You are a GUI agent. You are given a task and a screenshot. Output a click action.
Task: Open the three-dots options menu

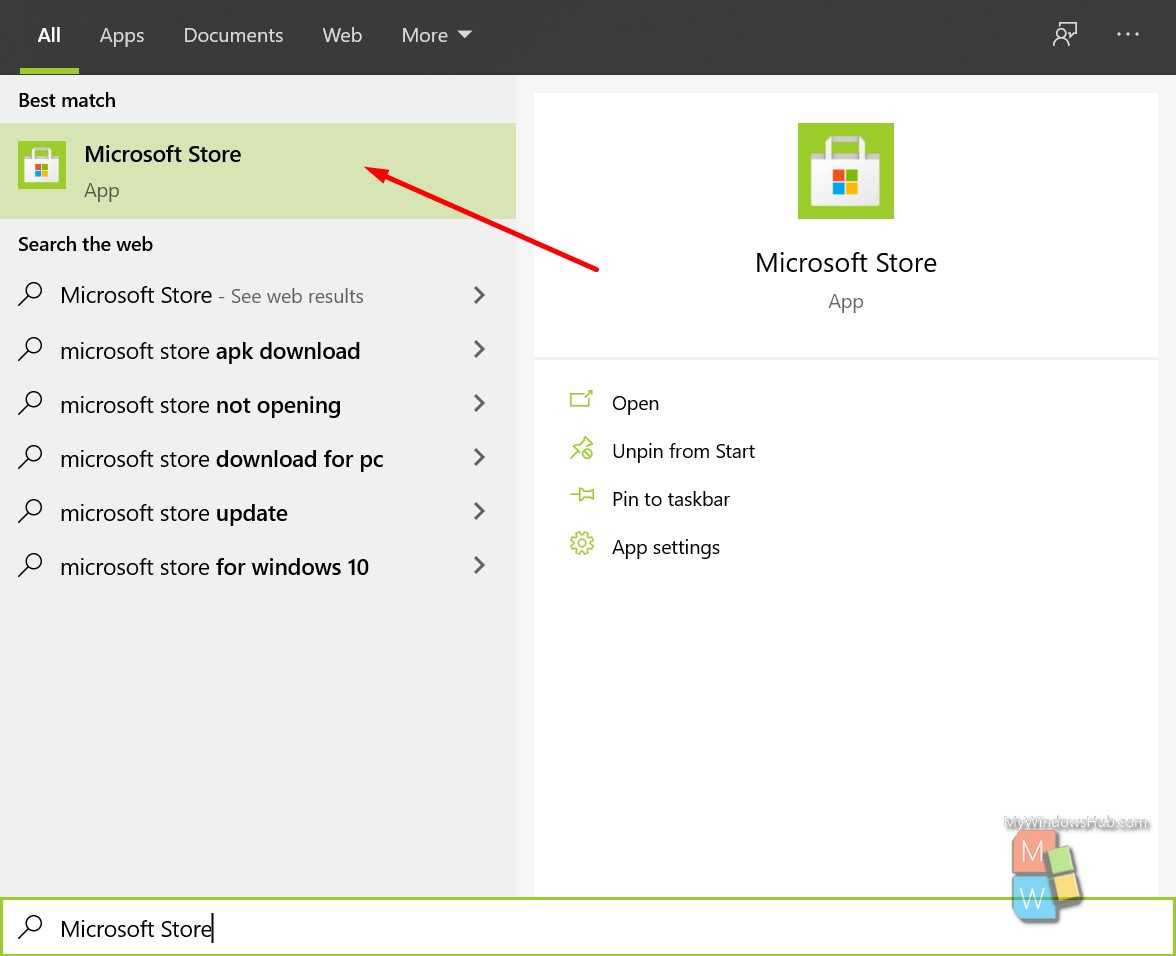(x=1128, y=35)
